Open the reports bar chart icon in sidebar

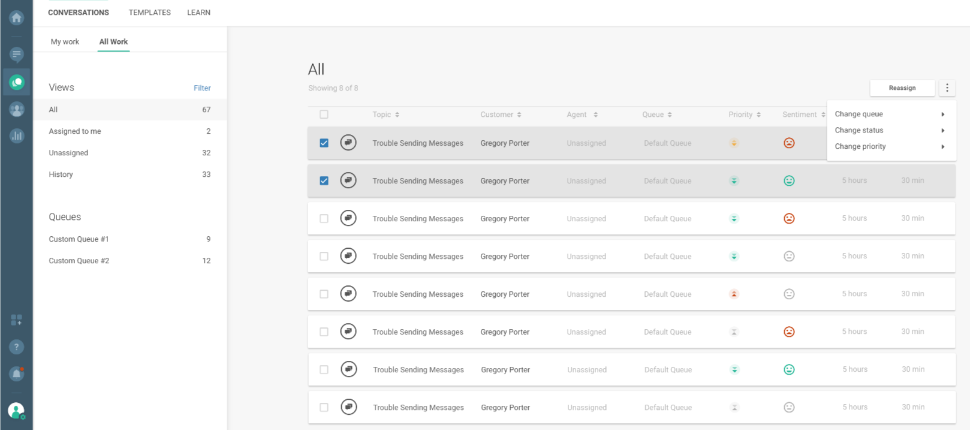[16, 136]
